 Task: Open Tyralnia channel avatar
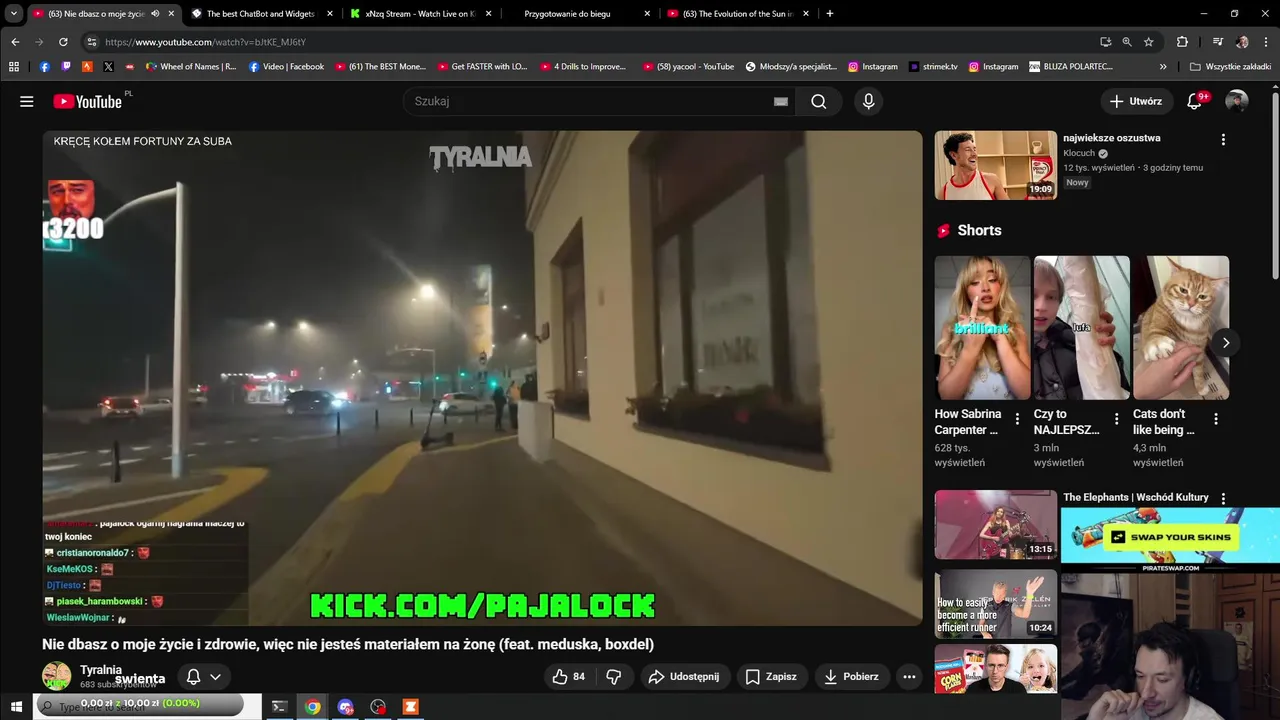(x=57, y=676)
